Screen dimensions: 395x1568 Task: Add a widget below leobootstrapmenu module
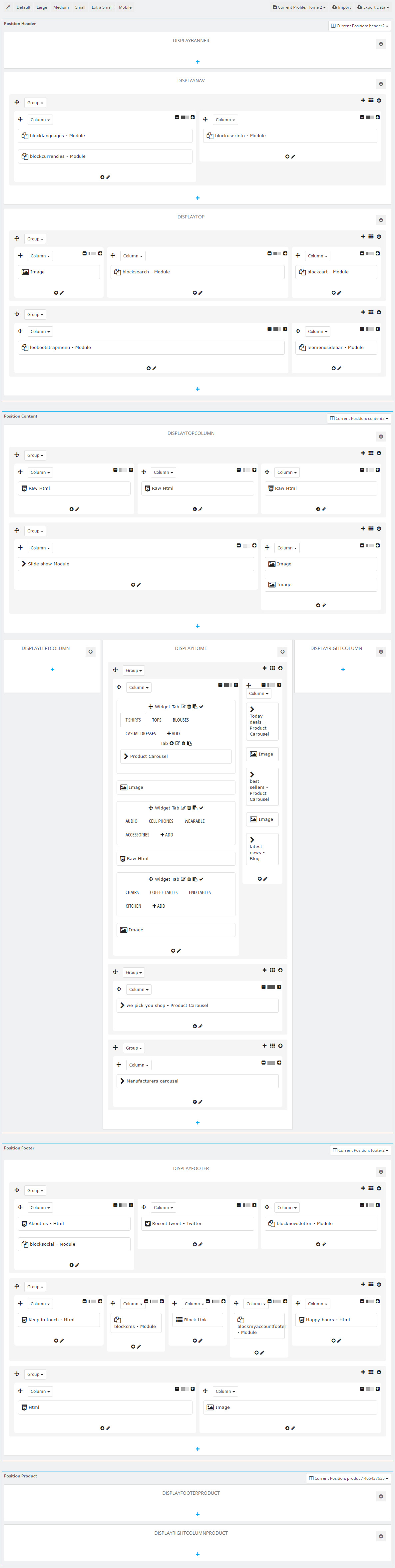pyautogui.click(x=149, y=368)
